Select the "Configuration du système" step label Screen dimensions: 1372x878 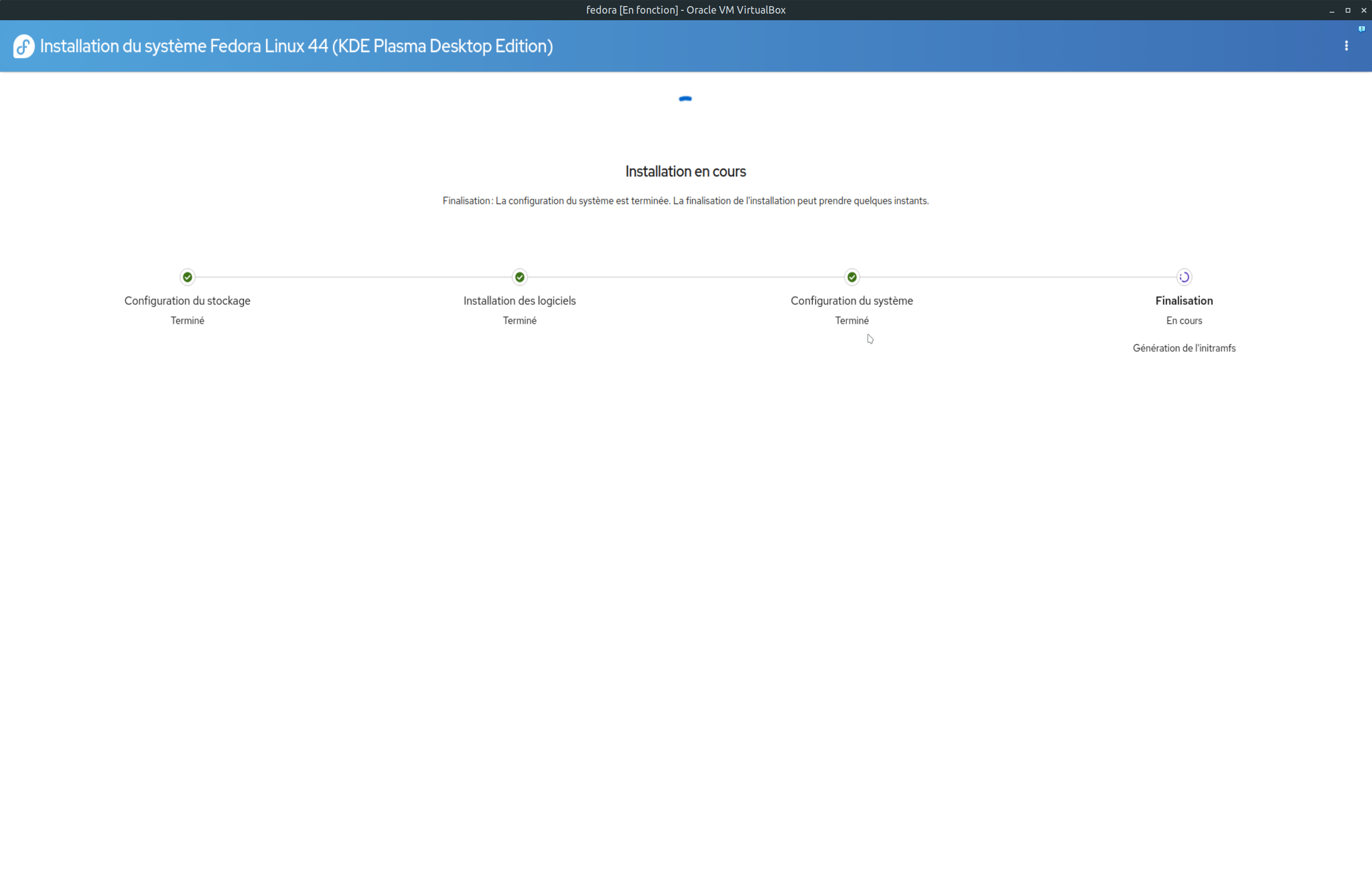pos(851,301)
